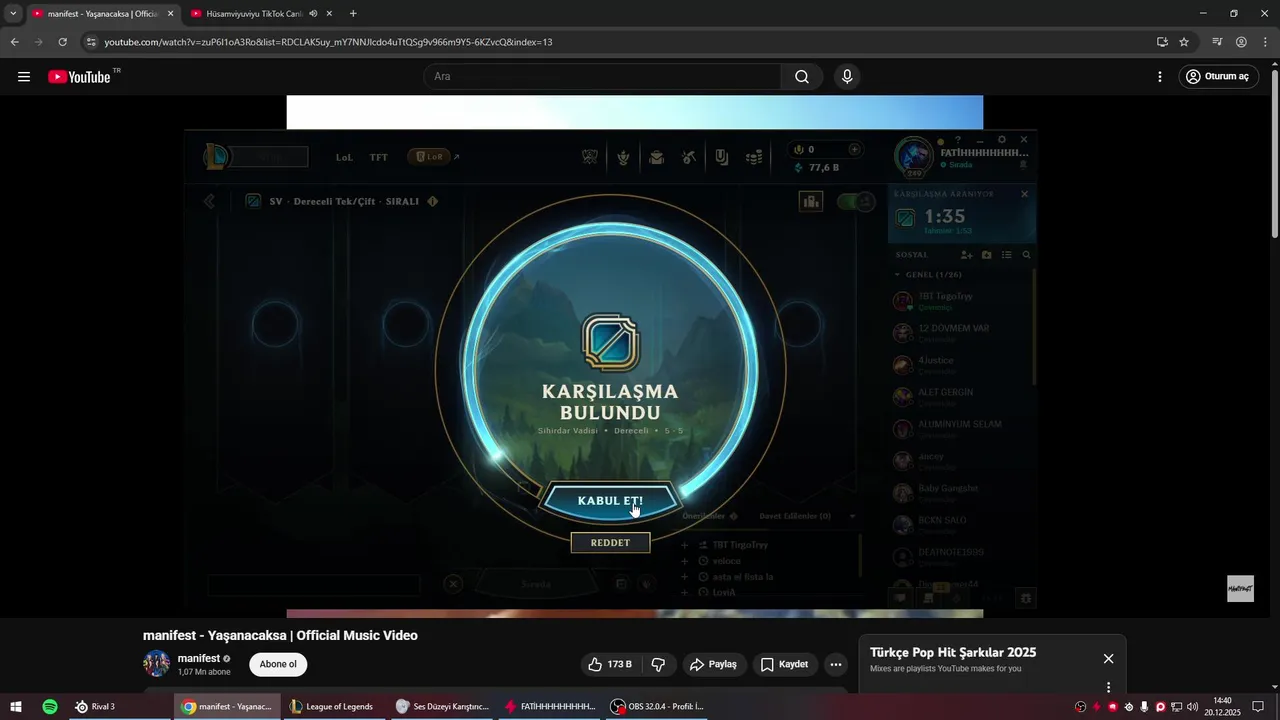Screen dimensions: 1280x720
Task: Bookmark this page with star
Action: pyautogui.click(x=1184, y=42)
